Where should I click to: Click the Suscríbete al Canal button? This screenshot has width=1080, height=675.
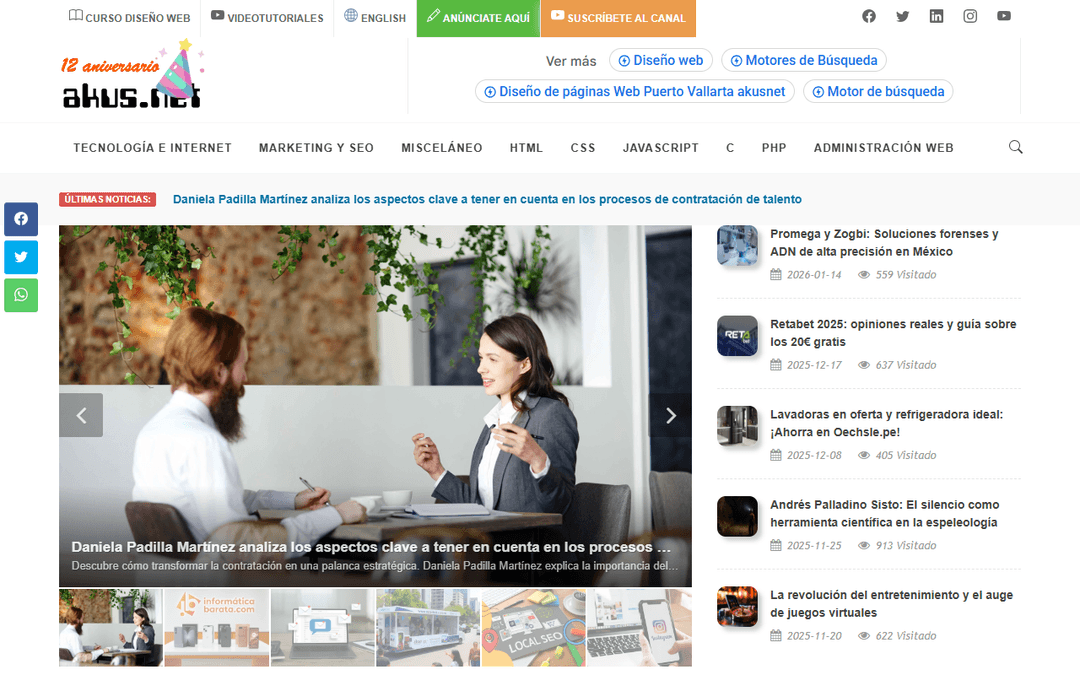click(619, 18)
